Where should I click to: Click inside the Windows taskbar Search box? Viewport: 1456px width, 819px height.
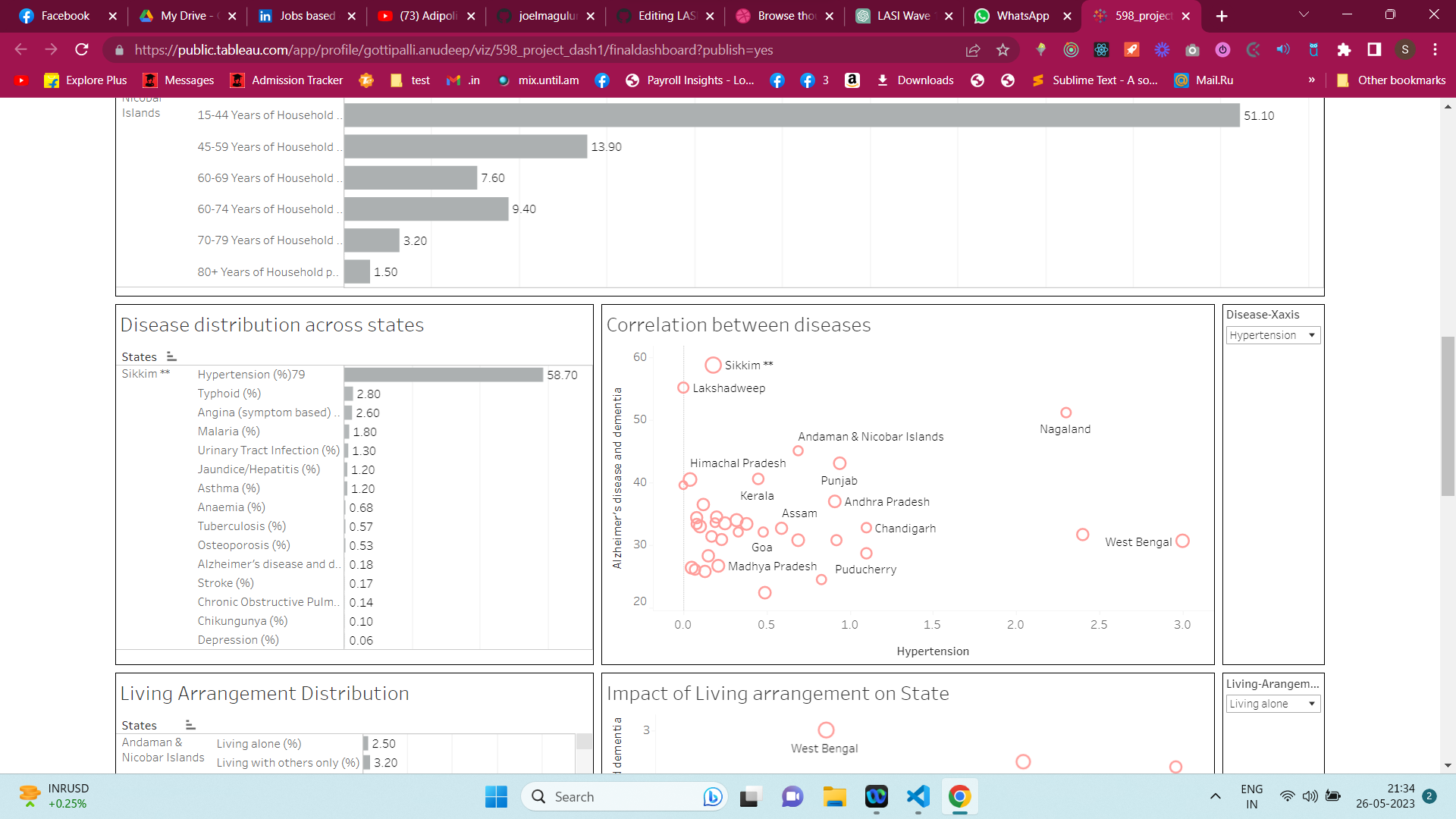click(614, 796)
